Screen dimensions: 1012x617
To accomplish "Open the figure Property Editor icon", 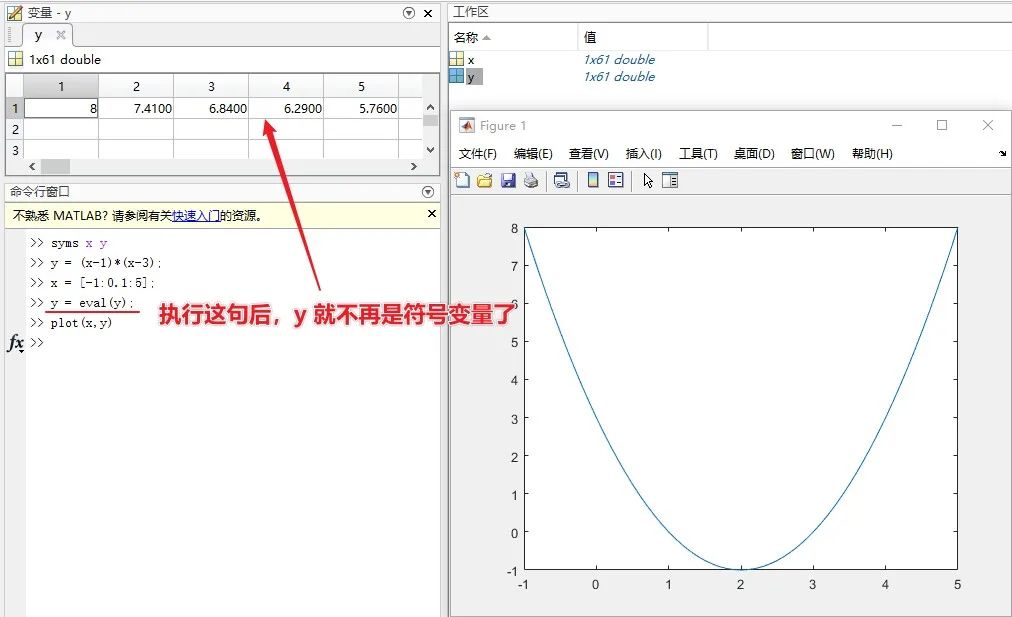I will pos(671,180).
